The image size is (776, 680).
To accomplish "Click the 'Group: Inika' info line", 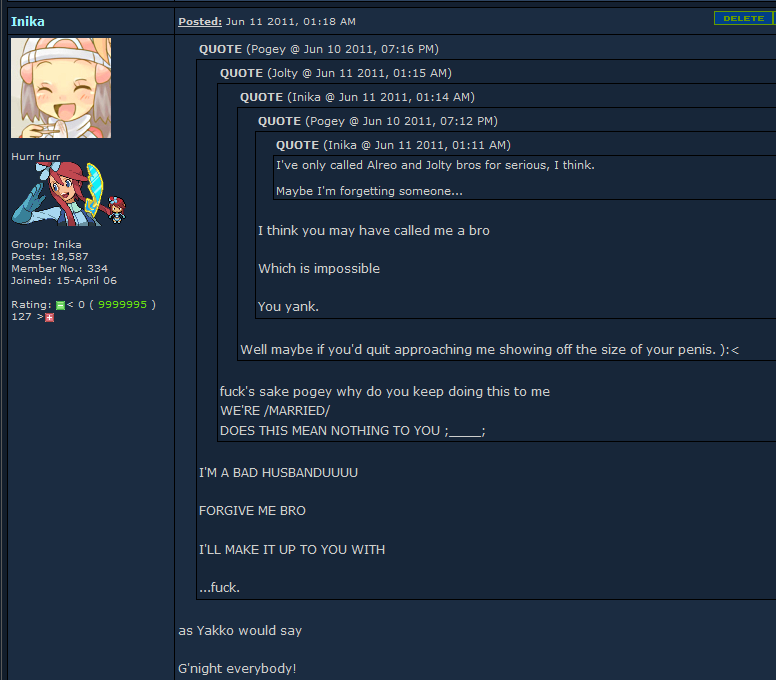I will point(47,244).
